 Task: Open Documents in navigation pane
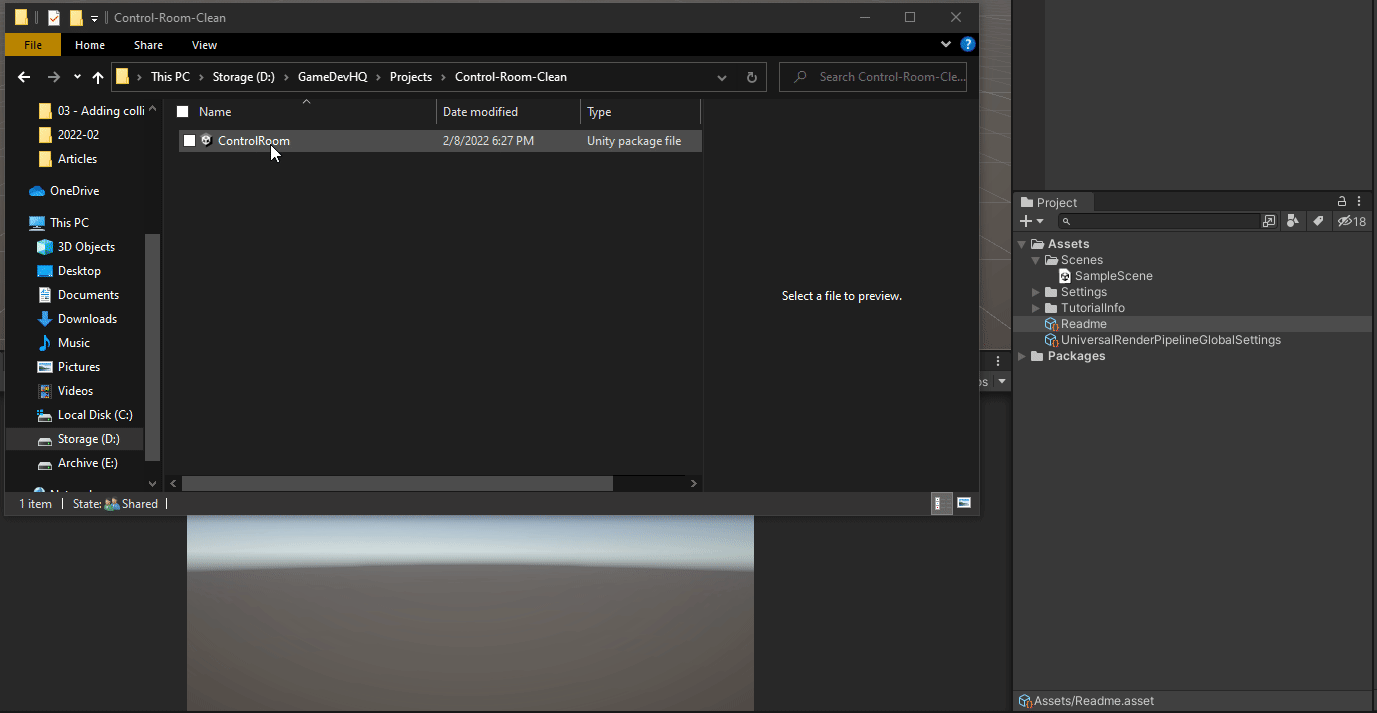pos(78,295)
